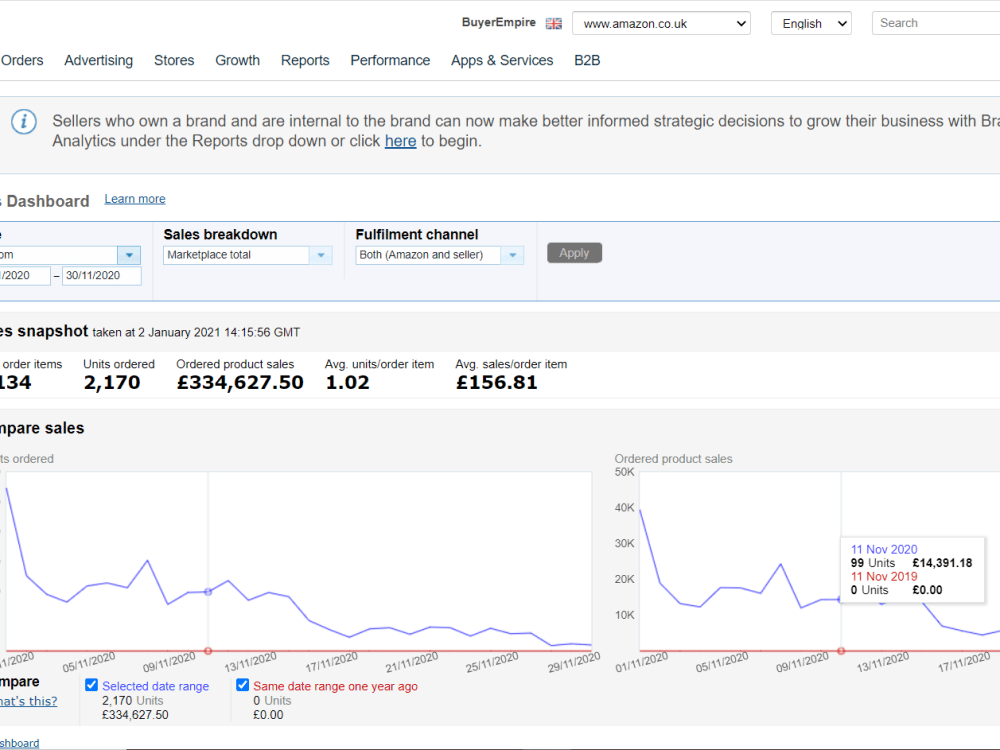Expand the Sales breakdown dropdown arrow
This screenshot has width=1000, height=750.
pyautogui.click(x=321, y=255)
